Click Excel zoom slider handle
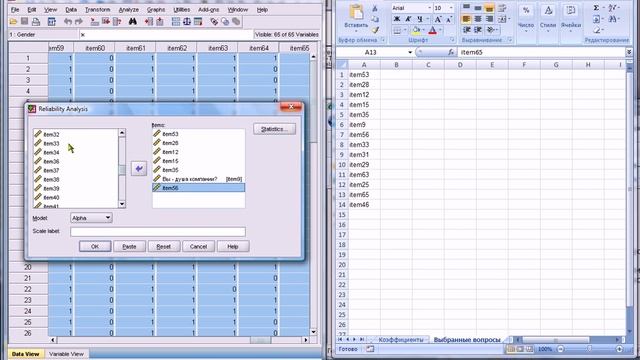 589,349
